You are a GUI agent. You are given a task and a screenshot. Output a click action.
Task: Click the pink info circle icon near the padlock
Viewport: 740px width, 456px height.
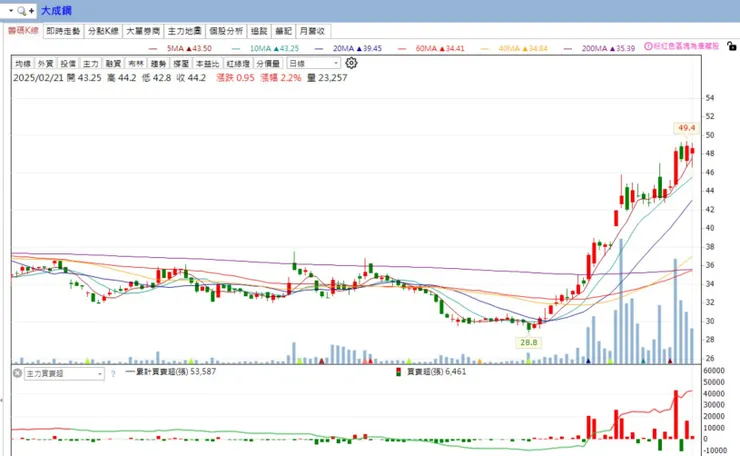tap(648, 46)
